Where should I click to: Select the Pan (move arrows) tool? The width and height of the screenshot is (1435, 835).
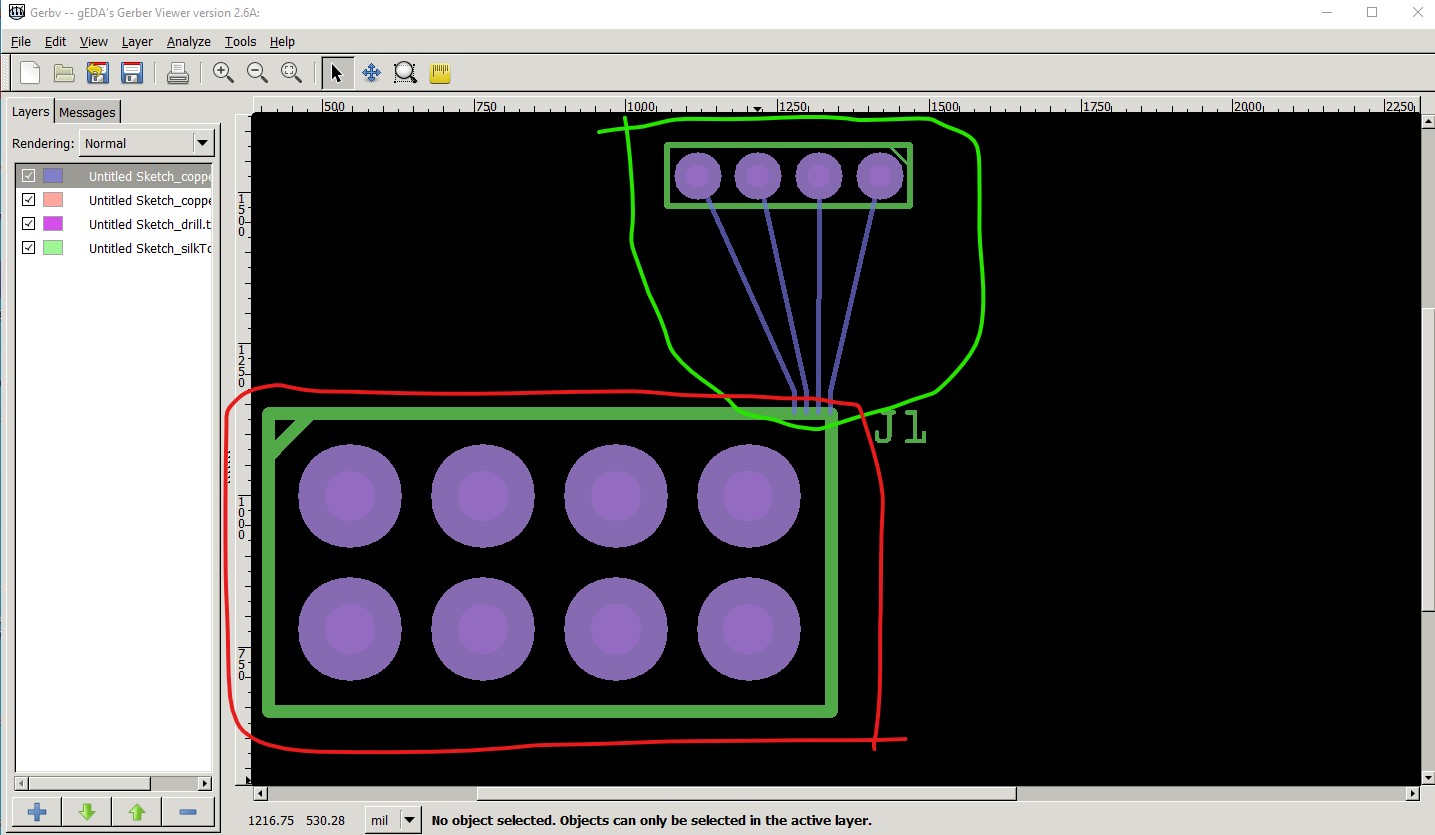pos(371,73)
